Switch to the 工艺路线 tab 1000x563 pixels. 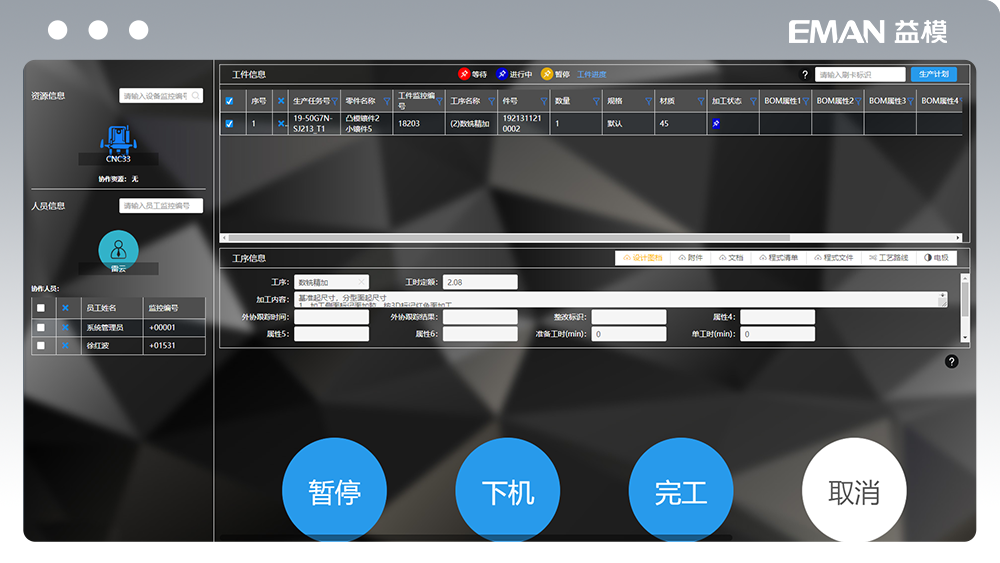888,258
